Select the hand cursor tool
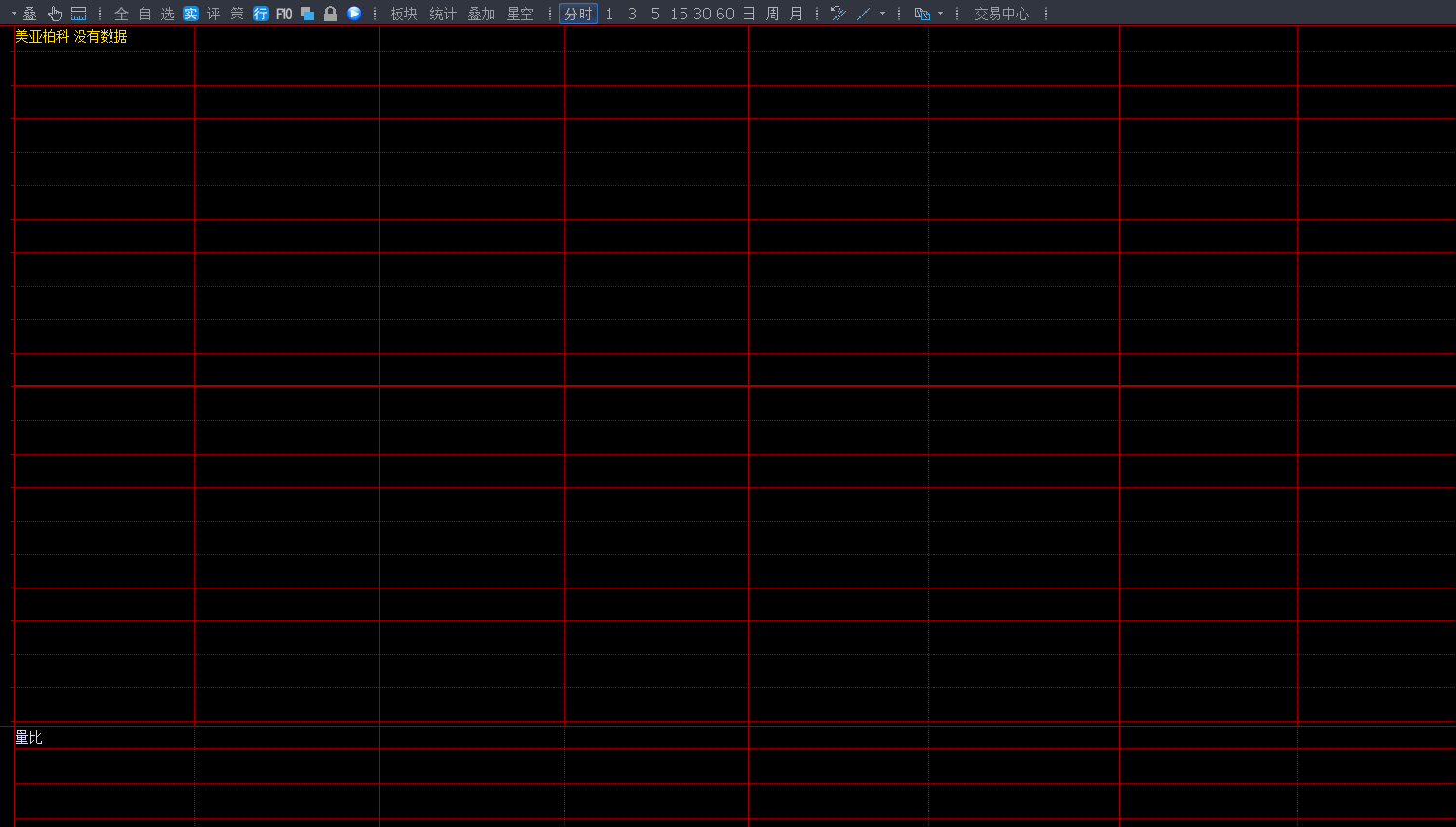The width and height of the screenshot is (1456, 827). click(54, 14)
